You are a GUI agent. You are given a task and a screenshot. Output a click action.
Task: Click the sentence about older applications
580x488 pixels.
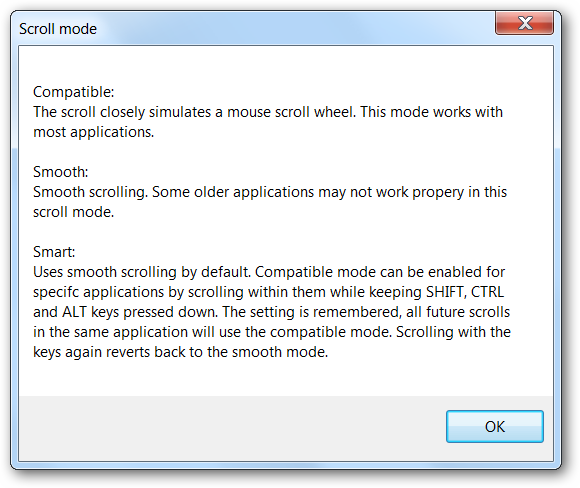tap(270, 192)
